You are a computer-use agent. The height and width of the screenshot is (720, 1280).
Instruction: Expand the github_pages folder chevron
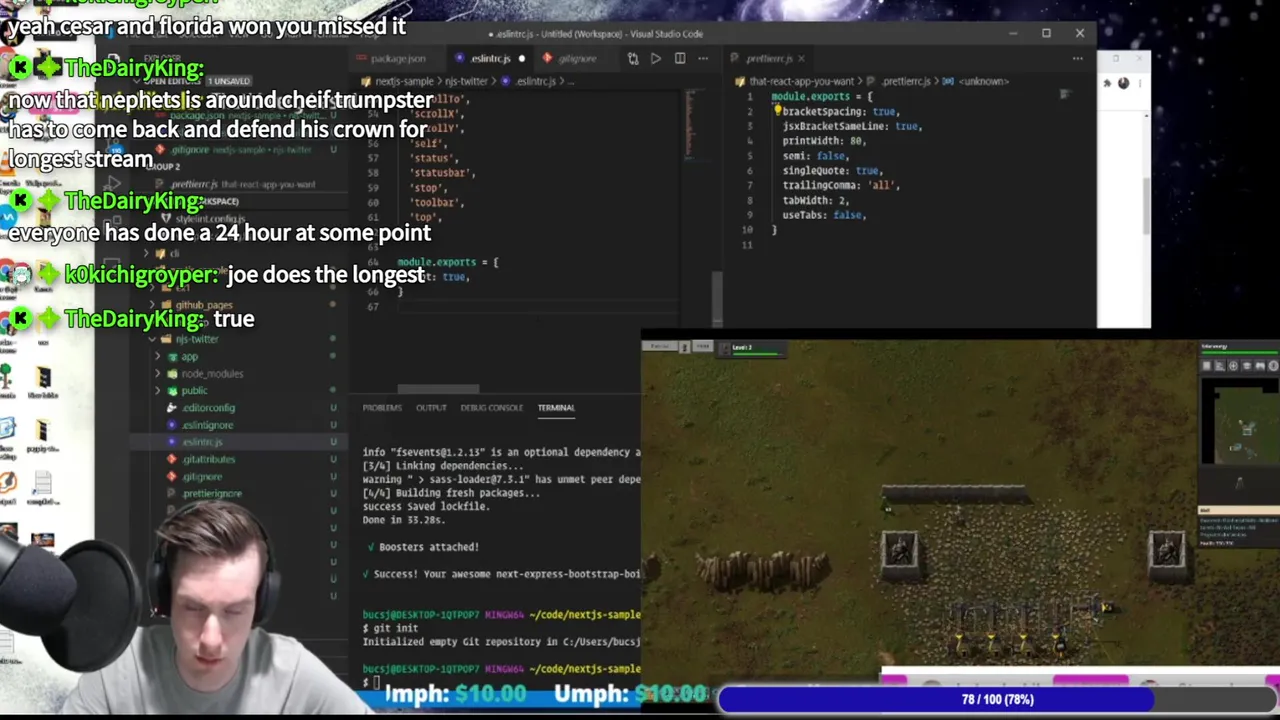tap(153, 305)
